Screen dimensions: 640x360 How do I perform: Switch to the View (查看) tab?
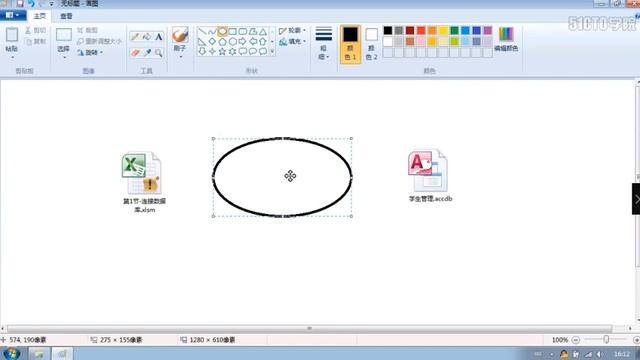point(66,16)
